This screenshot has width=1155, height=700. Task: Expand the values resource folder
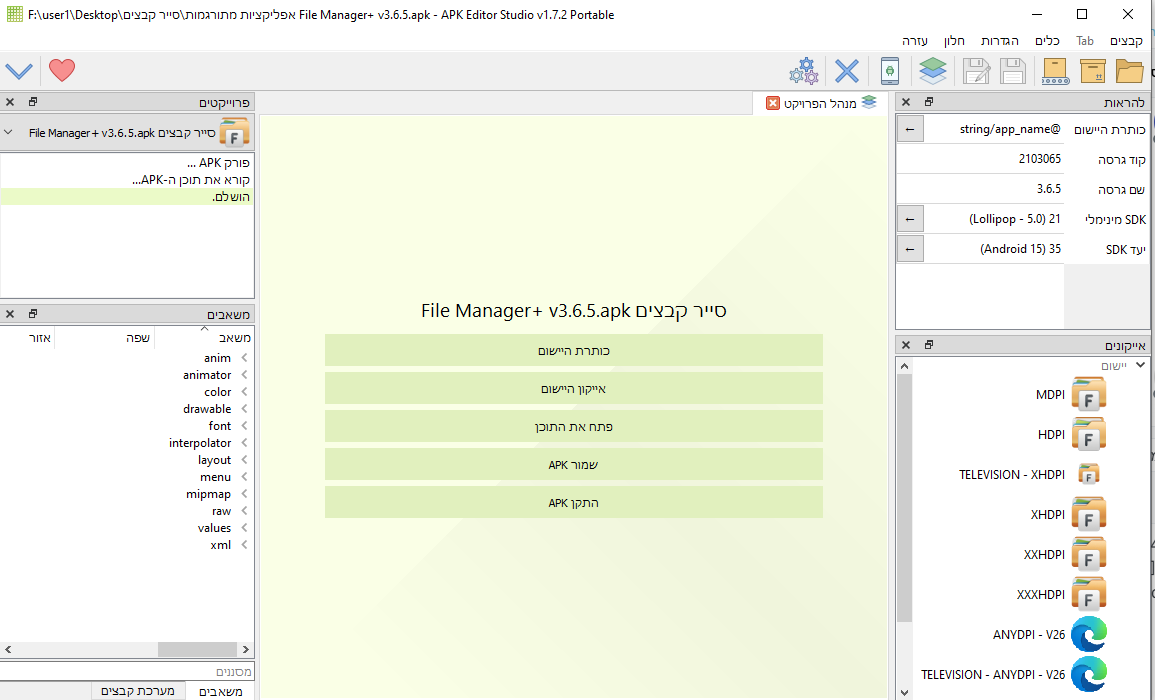coord(244,528)
